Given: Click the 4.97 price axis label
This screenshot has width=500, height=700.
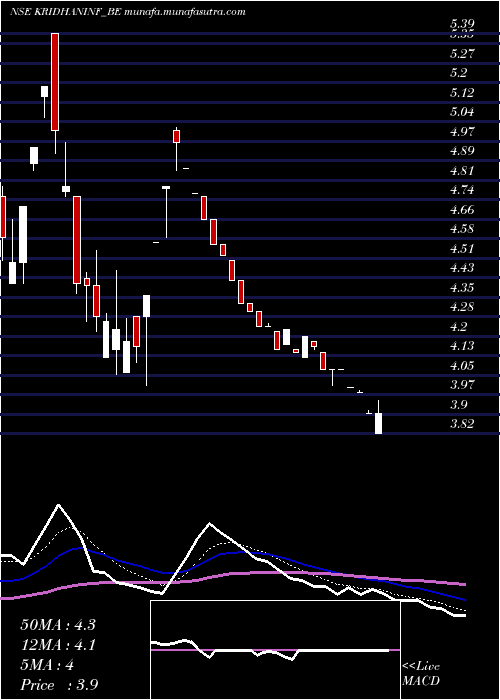Looking at the screenshot, I should (x=462, y=132).
